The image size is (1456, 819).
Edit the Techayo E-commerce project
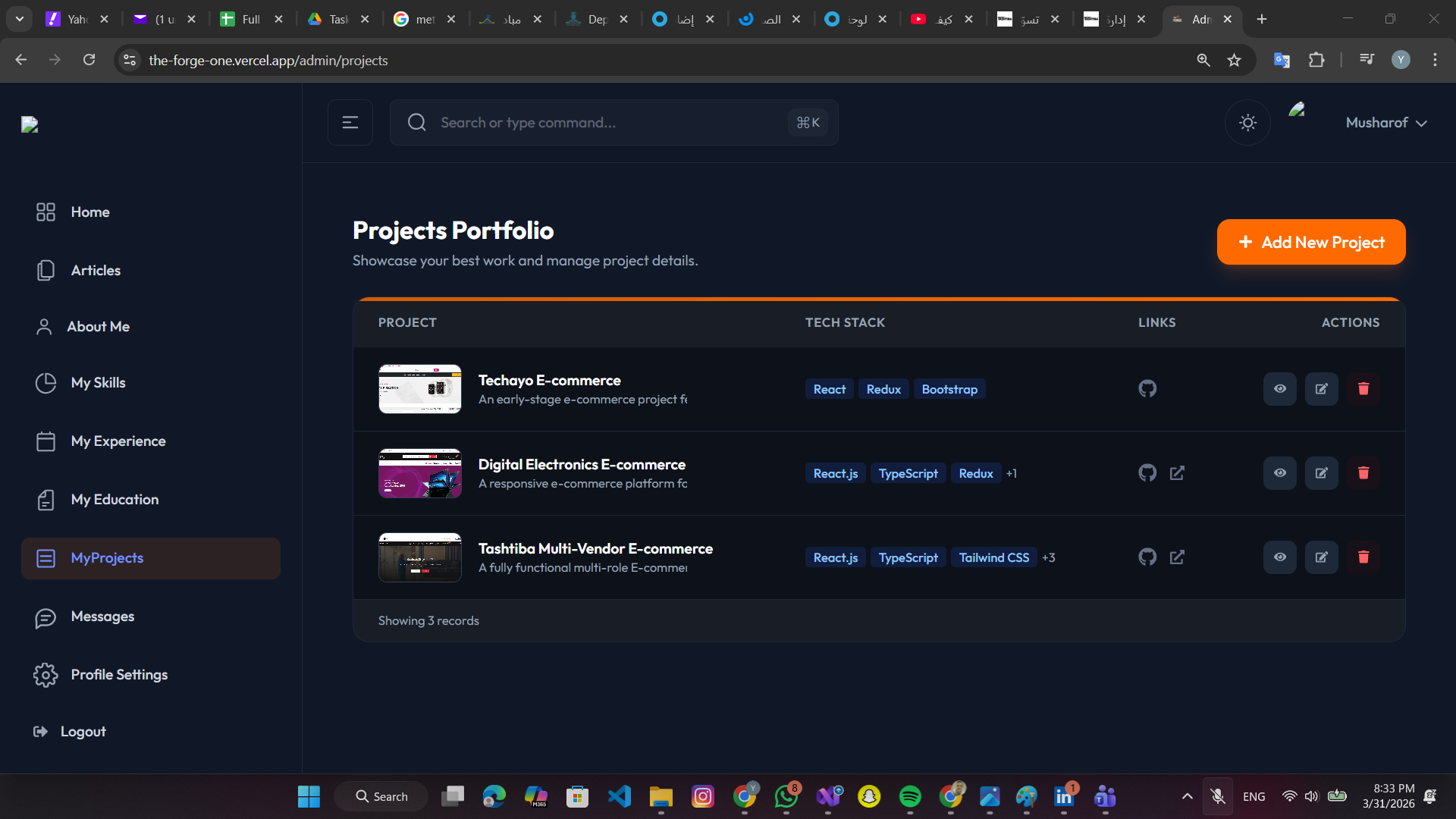coord(1321,389)
